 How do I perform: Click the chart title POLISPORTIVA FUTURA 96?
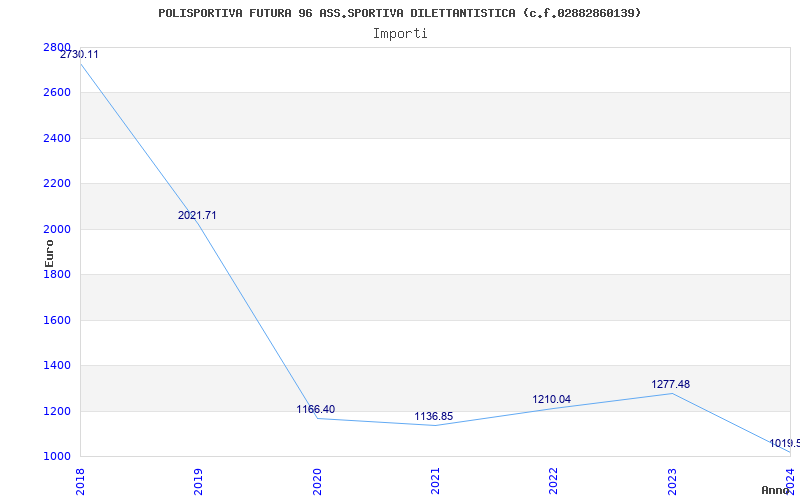tap(399, 13)
